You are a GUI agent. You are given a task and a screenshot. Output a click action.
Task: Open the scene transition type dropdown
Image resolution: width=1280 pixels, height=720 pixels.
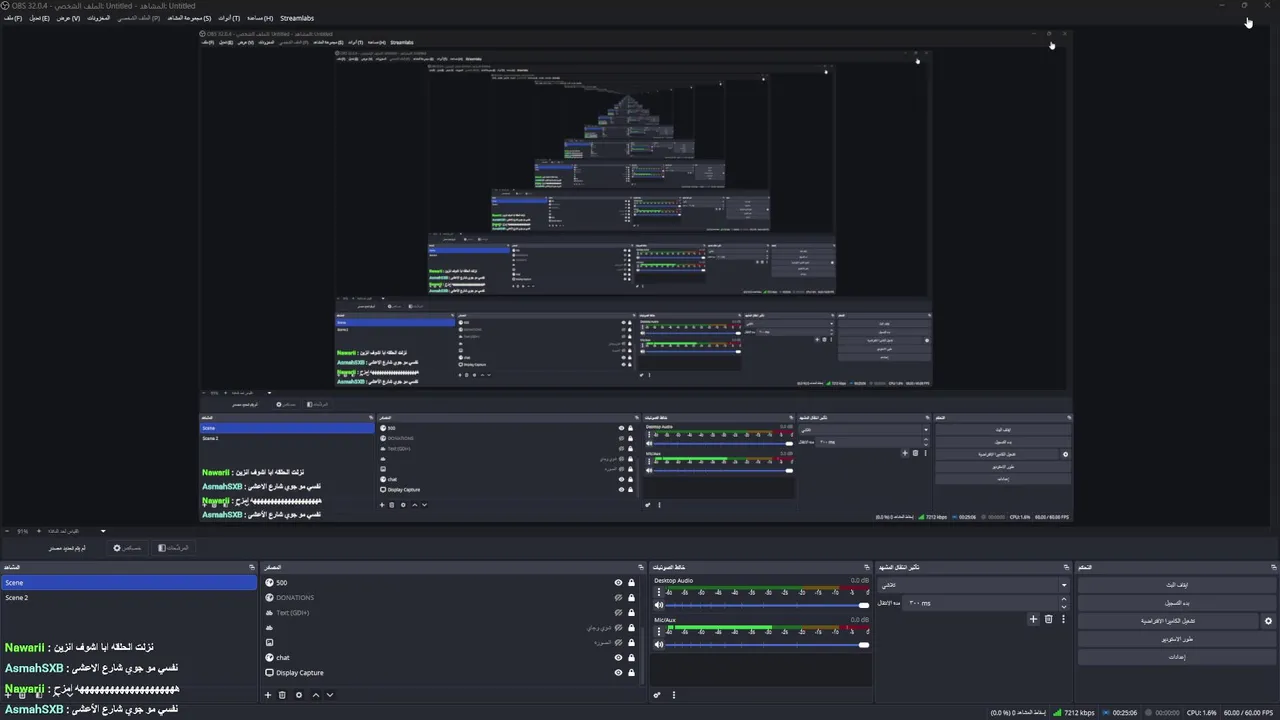tap(973, 585)
